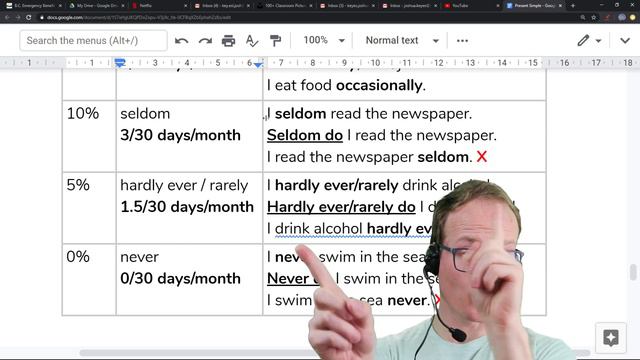Click the right-side vertical scrollbar thumb

(633, 272)
